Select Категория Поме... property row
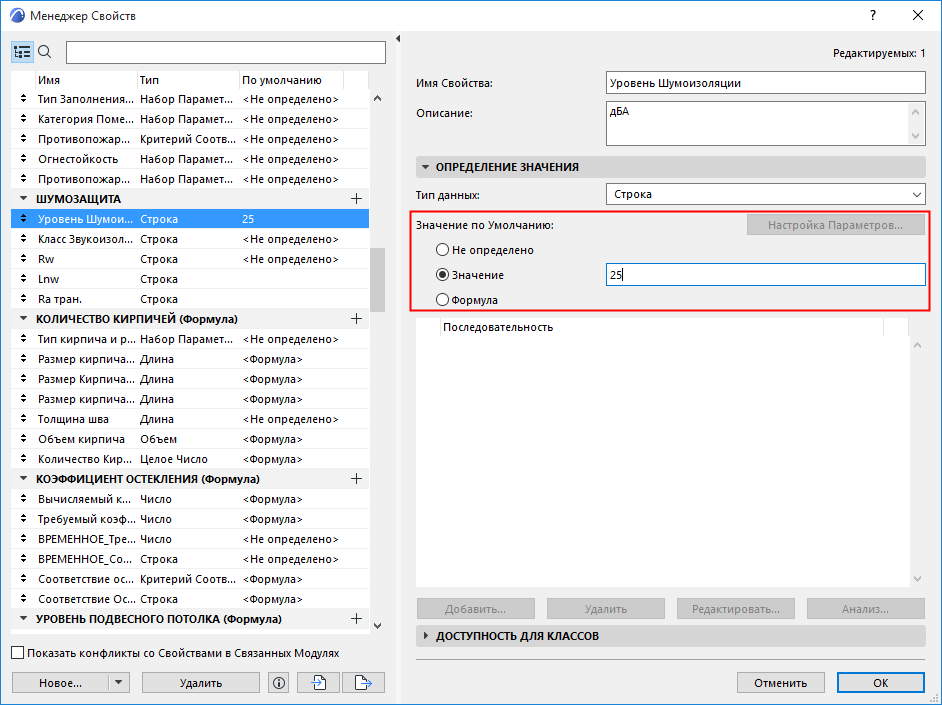942x705 pixels. pos(190,119)
